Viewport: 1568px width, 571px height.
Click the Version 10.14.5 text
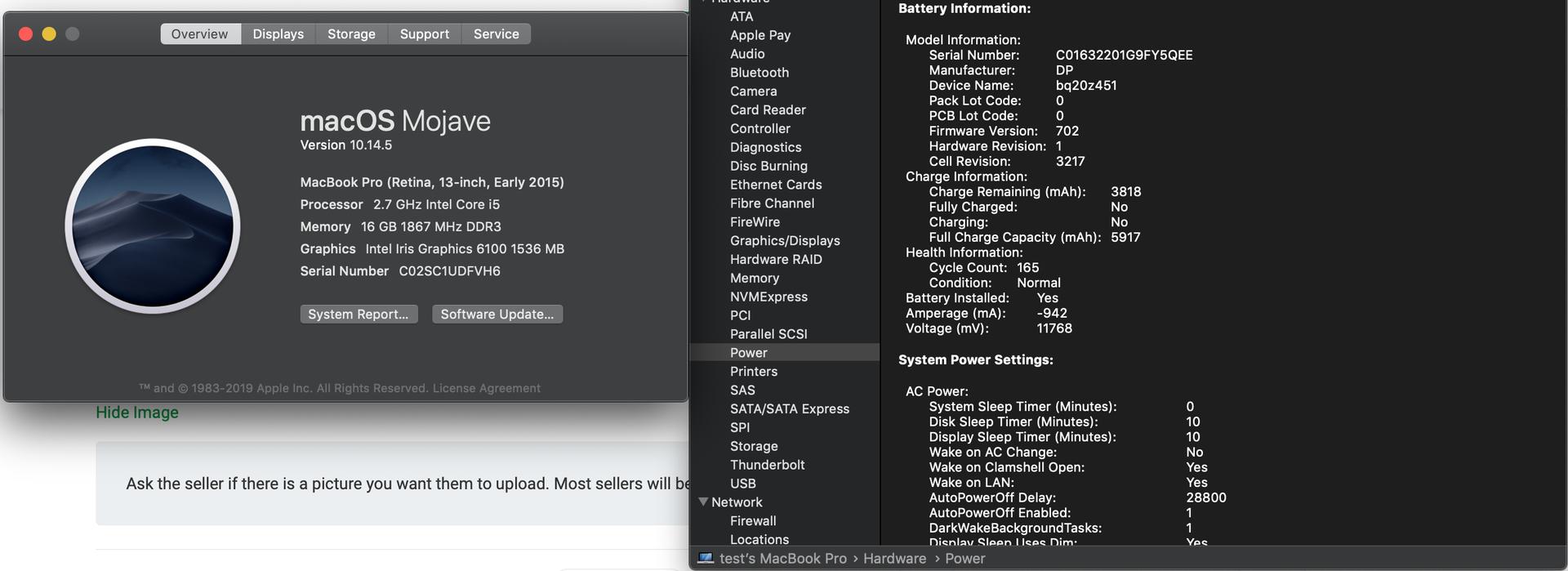pos(345,145)
